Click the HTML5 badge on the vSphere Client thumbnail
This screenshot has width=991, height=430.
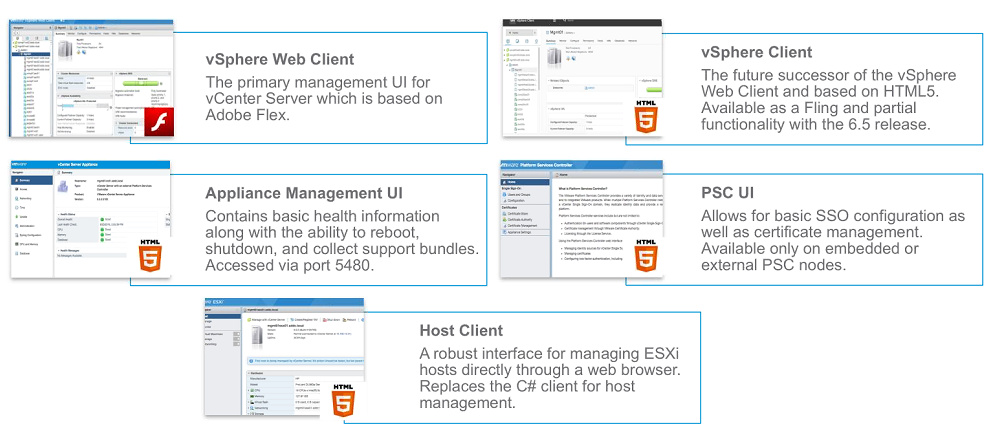coord(646,118)
